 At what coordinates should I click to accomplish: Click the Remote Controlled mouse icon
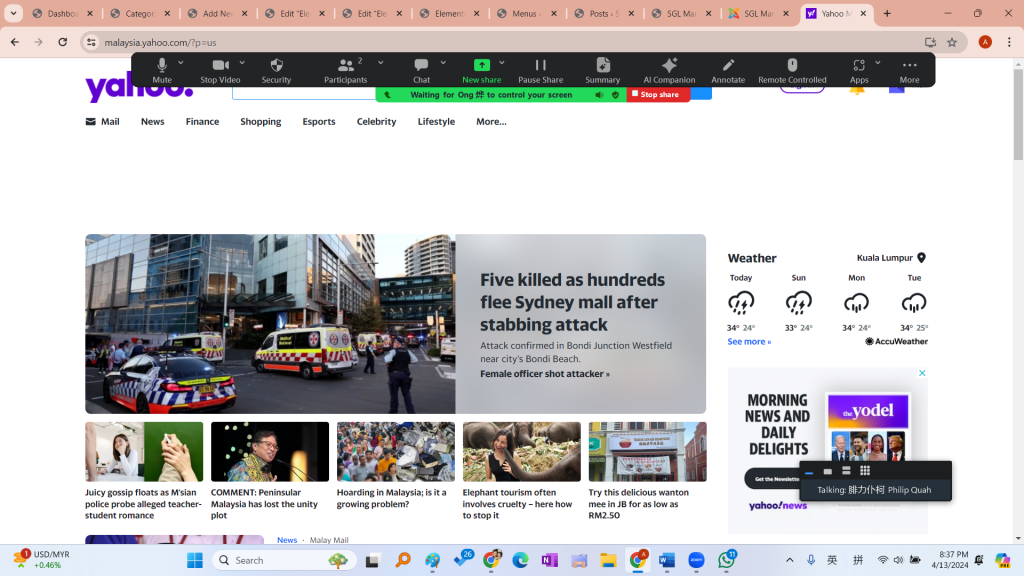coord(792,68)
